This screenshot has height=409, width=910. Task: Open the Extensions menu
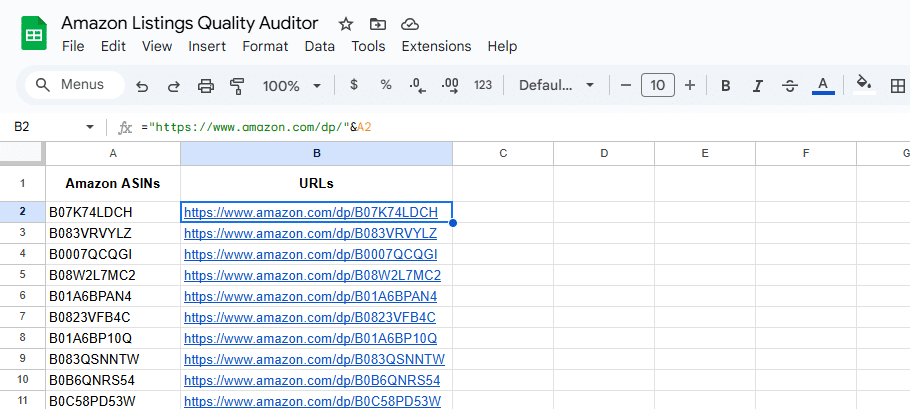[436, 46]
